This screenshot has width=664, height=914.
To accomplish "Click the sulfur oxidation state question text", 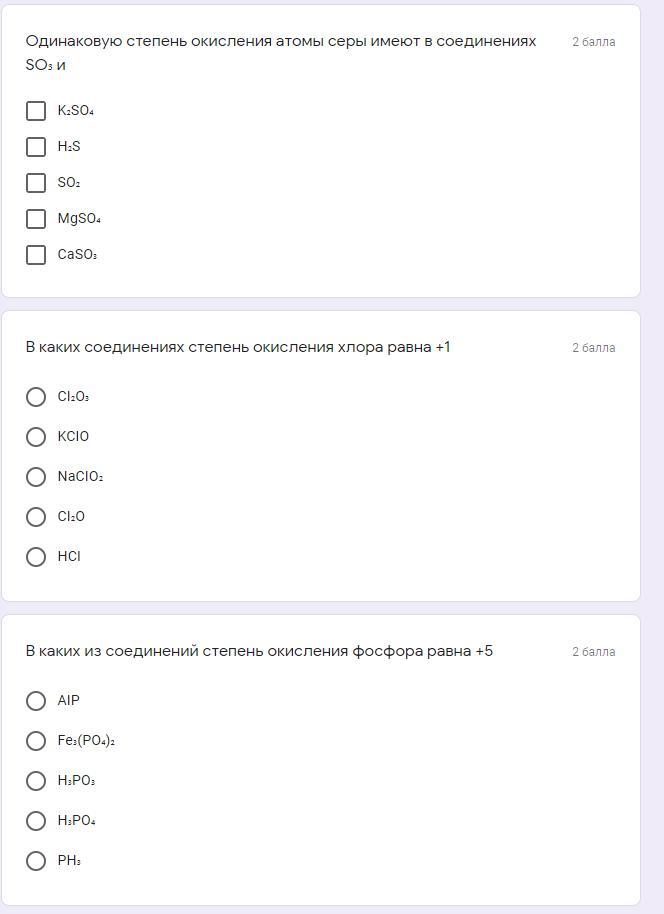I will point(280,53).
